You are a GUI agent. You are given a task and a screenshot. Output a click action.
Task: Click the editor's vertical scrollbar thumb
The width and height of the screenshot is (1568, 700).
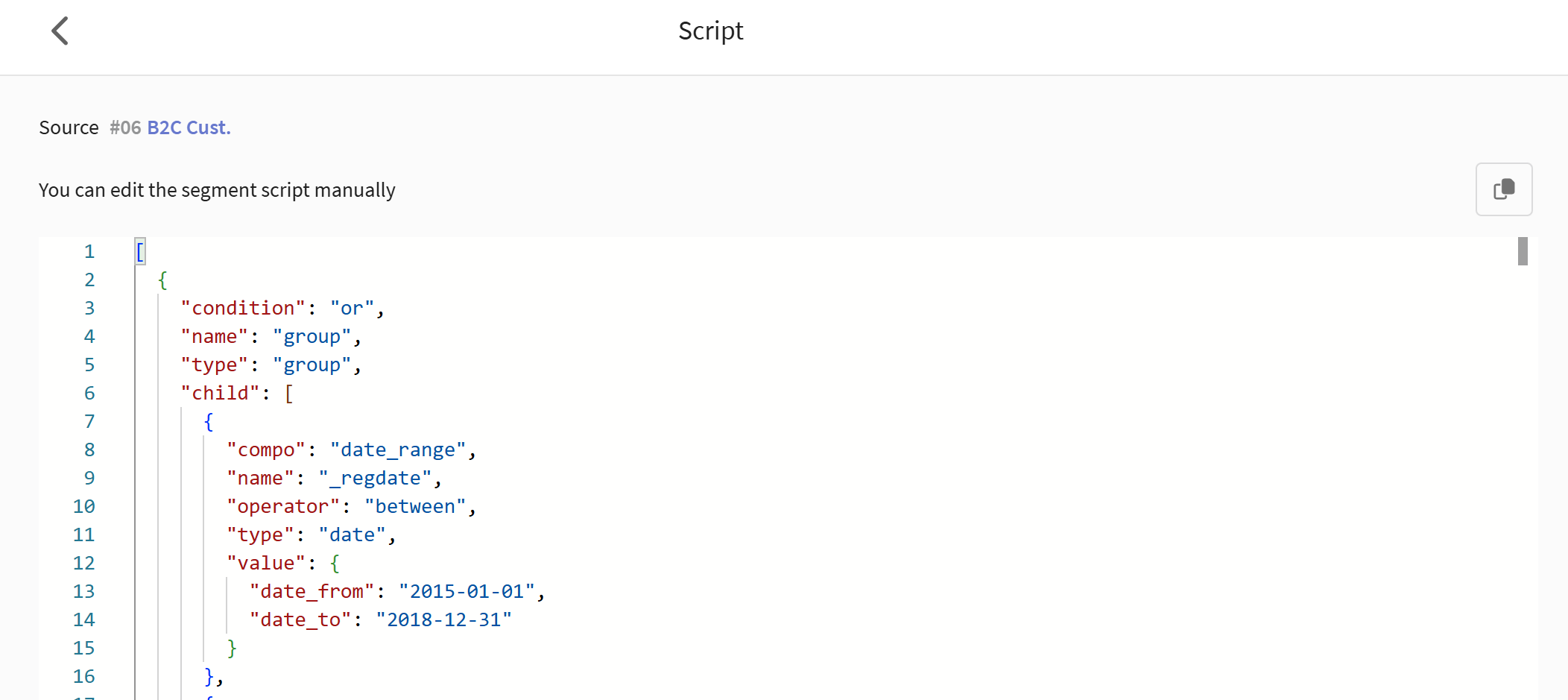1523,251
